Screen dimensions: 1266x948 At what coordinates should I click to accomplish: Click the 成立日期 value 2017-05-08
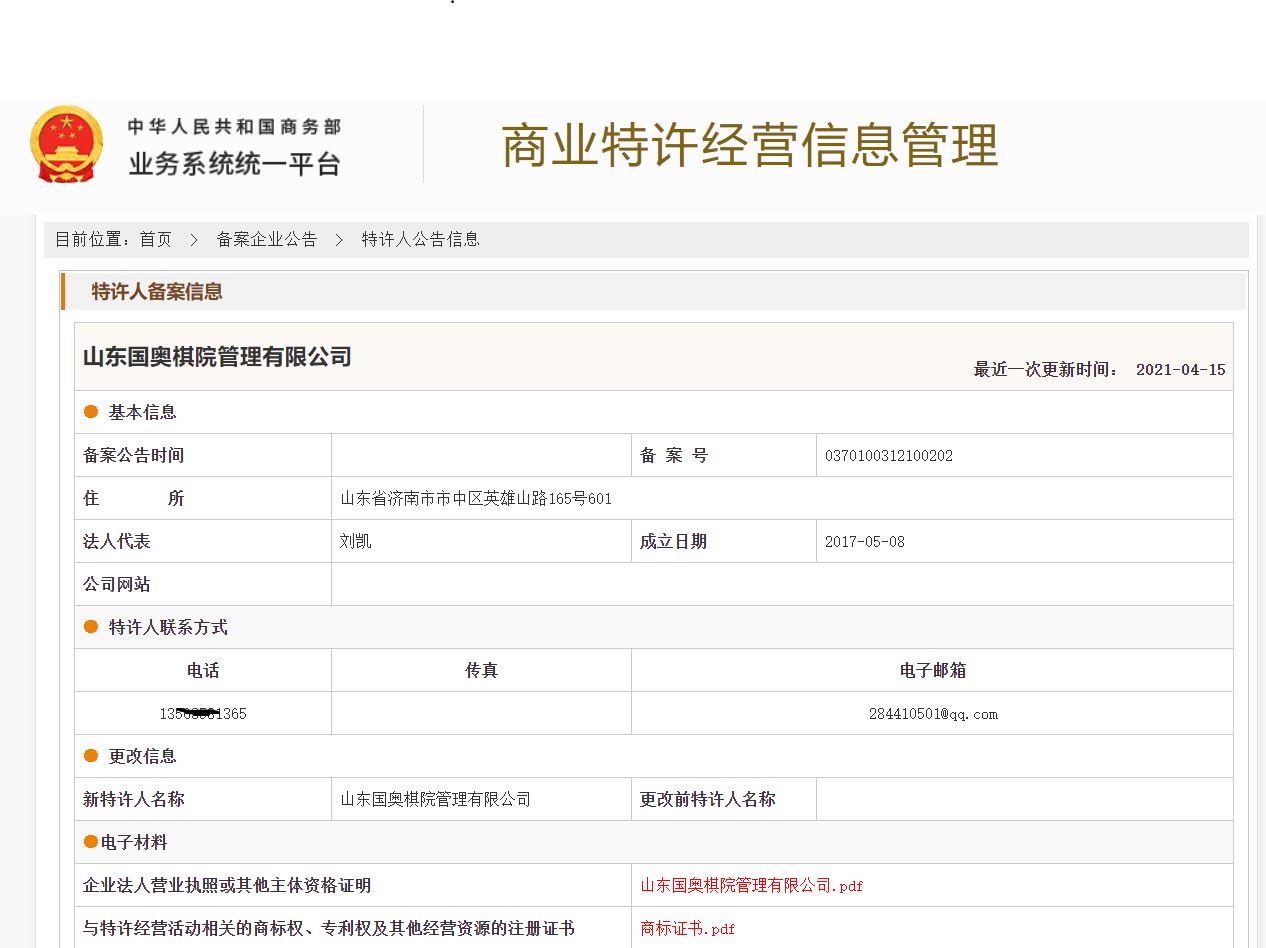click(864, 542)
